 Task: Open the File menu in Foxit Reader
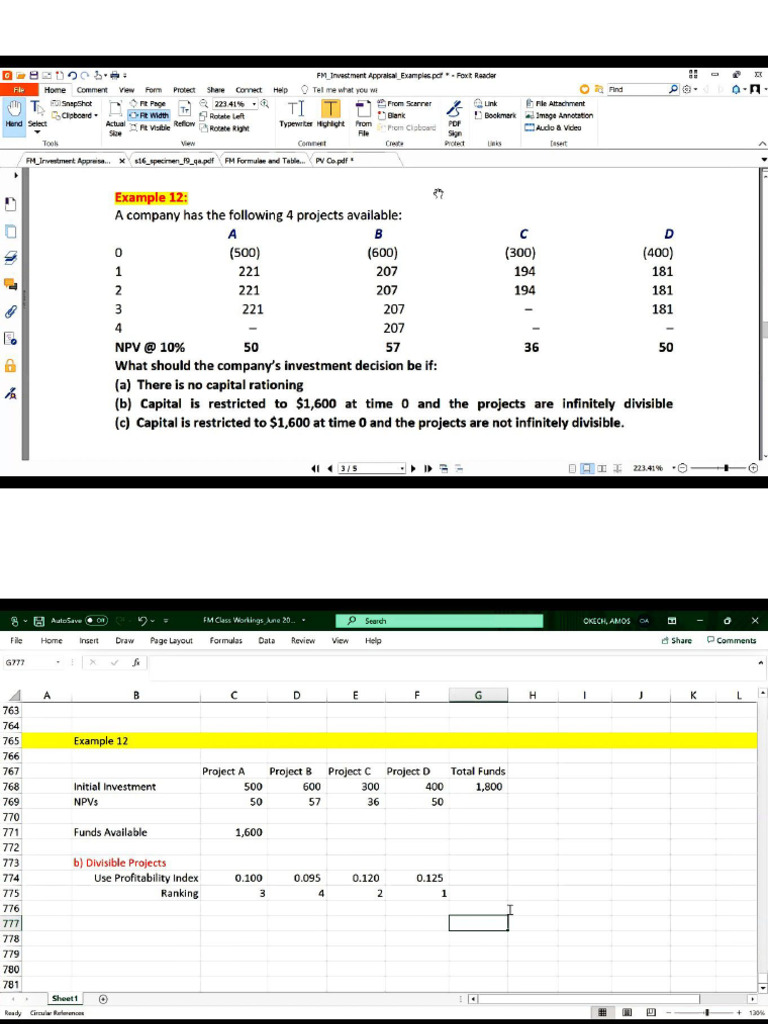(20, 90)
